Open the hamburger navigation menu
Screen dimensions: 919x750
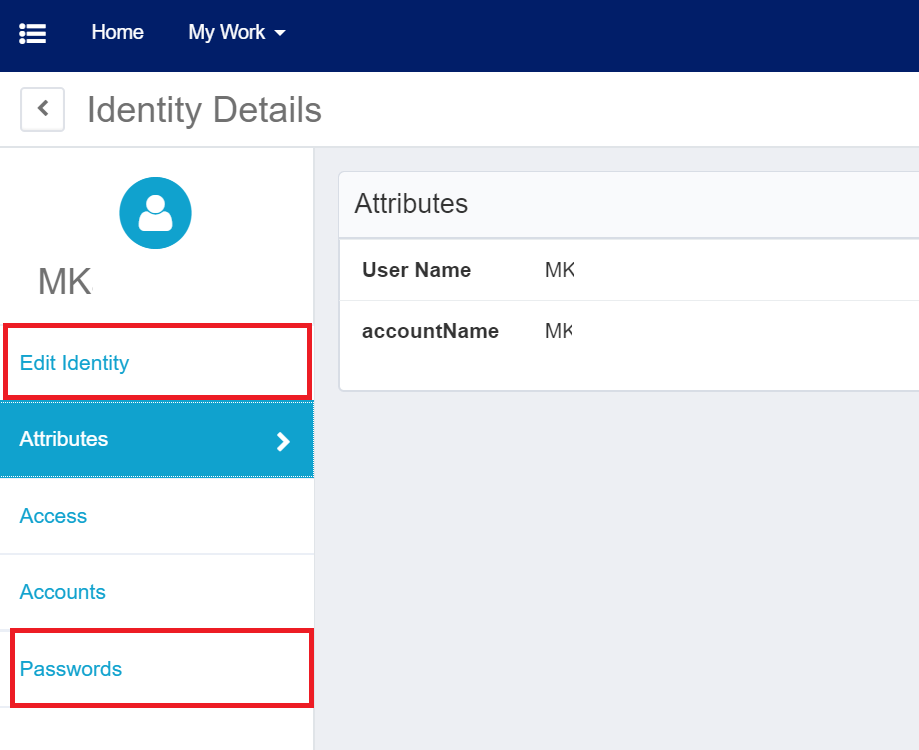(x=33, y=33)
